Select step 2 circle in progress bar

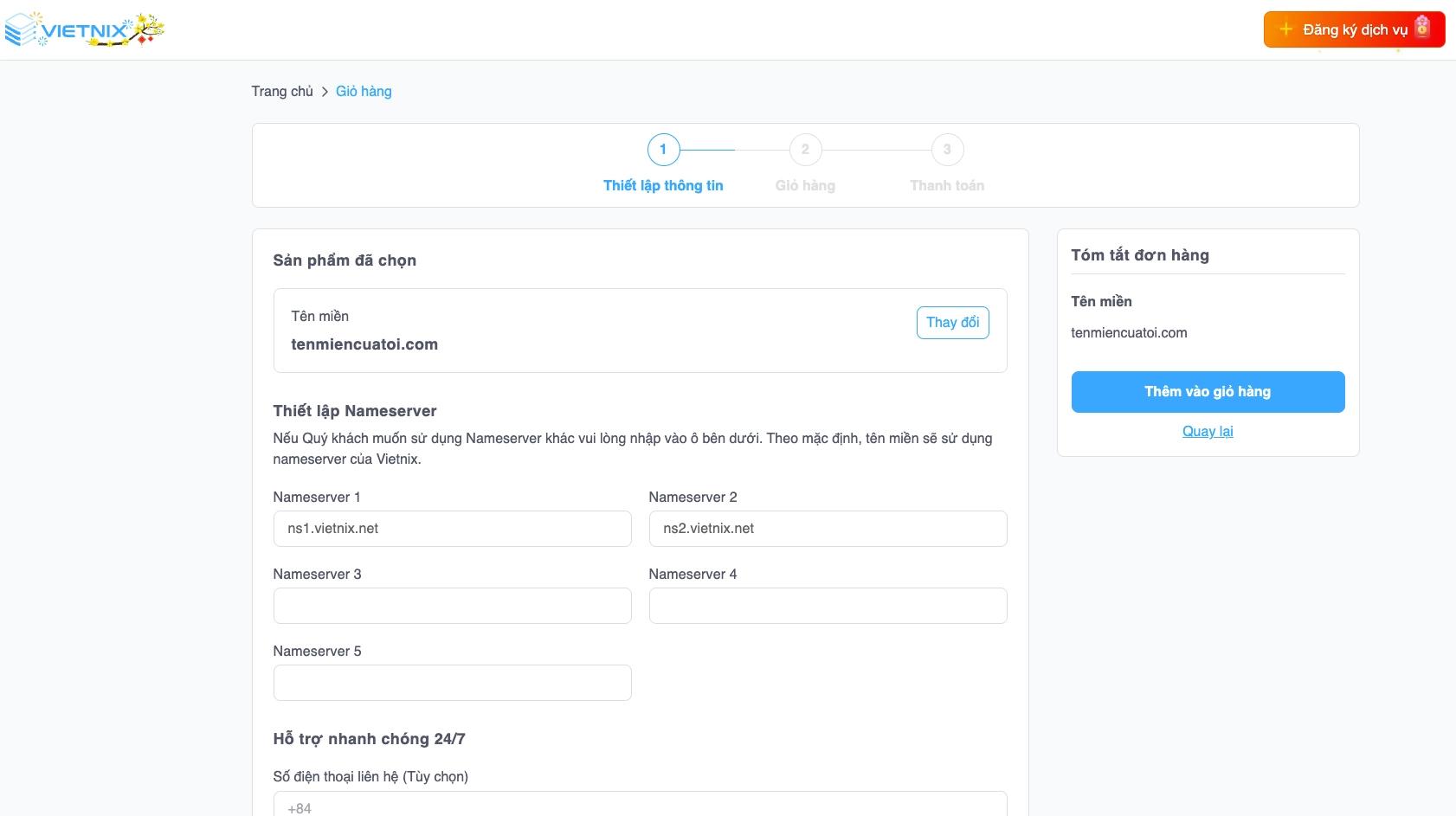click(x=805, y=150)
